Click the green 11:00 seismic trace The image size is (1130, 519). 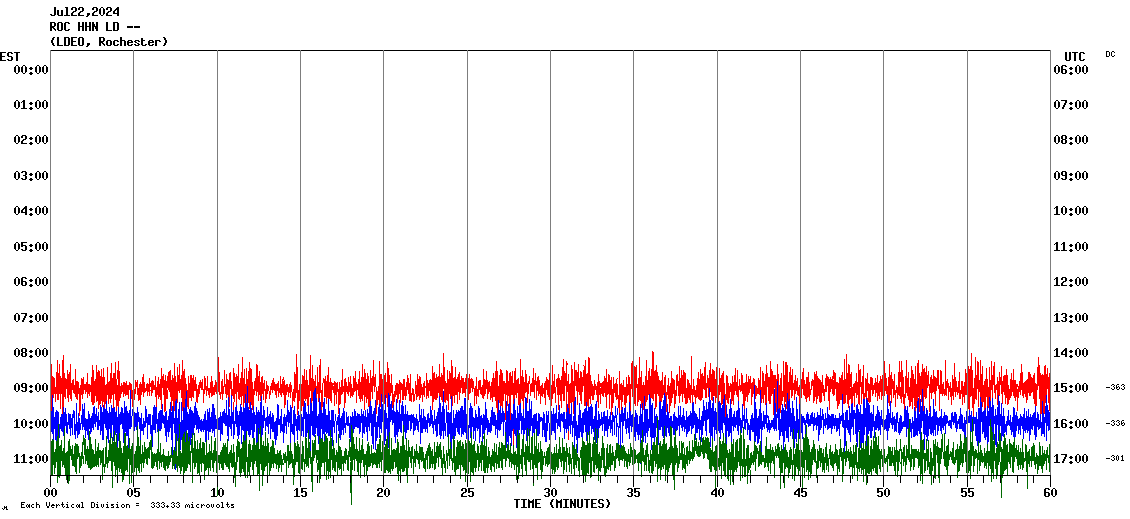[x=550, y=457]
